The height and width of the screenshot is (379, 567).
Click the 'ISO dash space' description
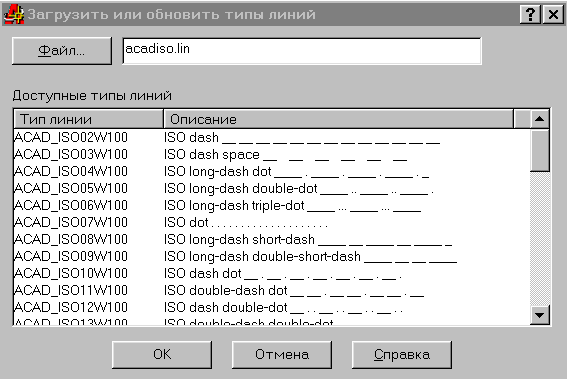286,155
